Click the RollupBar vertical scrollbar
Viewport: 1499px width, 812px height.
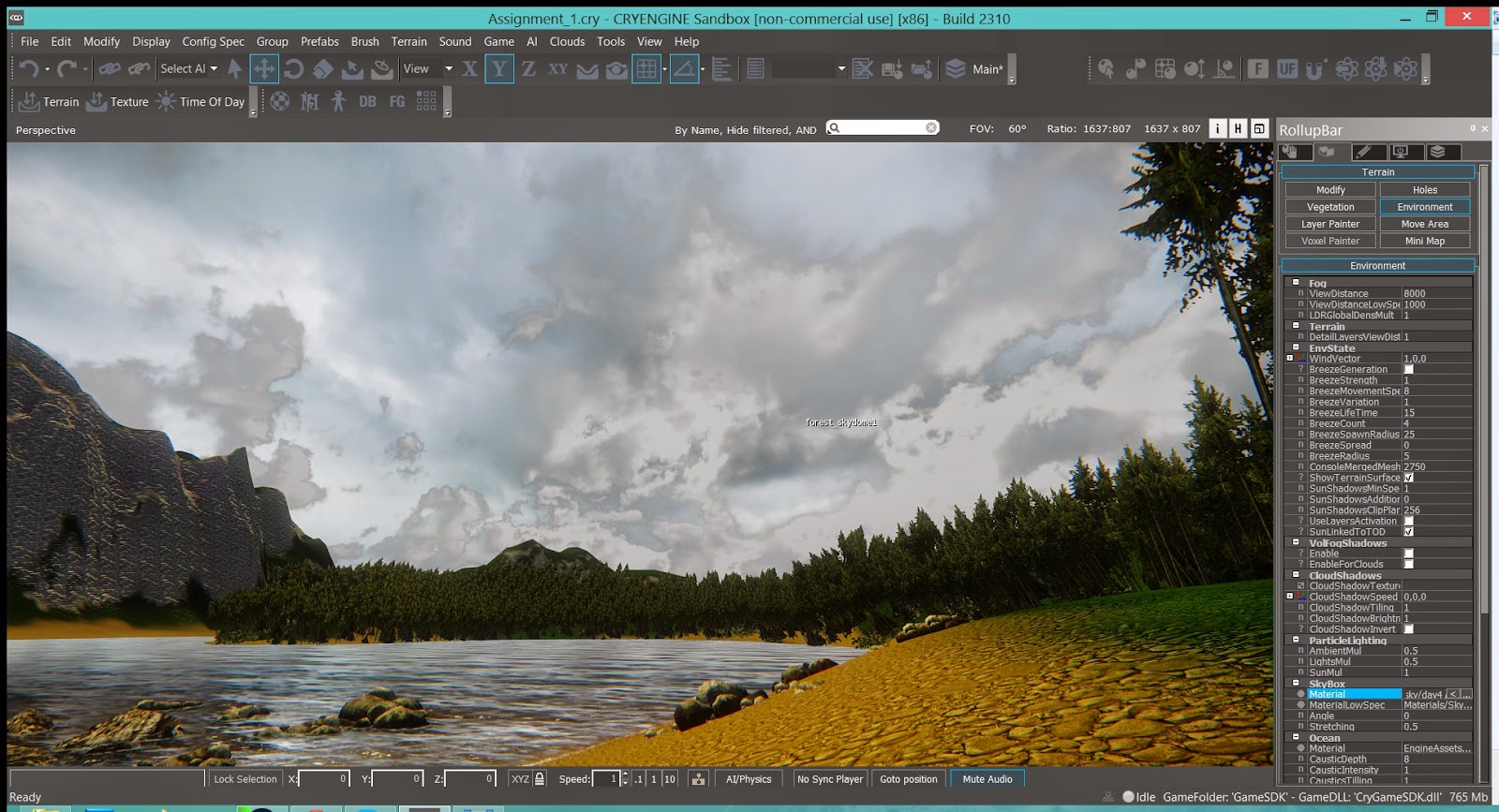pos(1483,473)
